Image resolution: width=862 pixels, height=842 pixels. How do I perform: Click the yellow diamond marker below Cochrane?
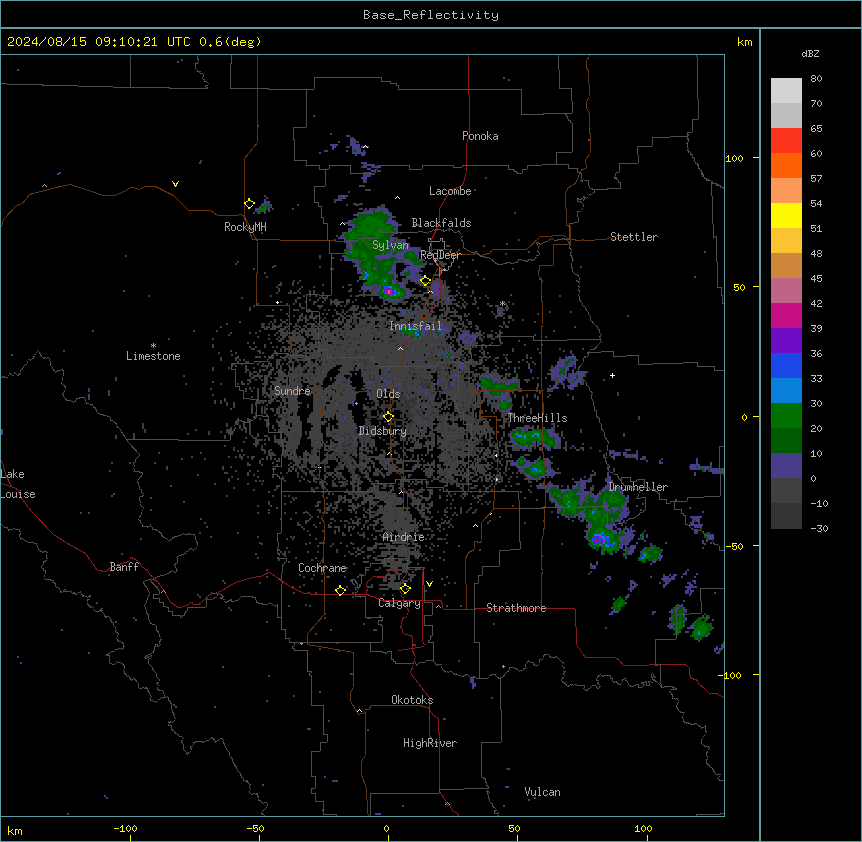[340, 590]
